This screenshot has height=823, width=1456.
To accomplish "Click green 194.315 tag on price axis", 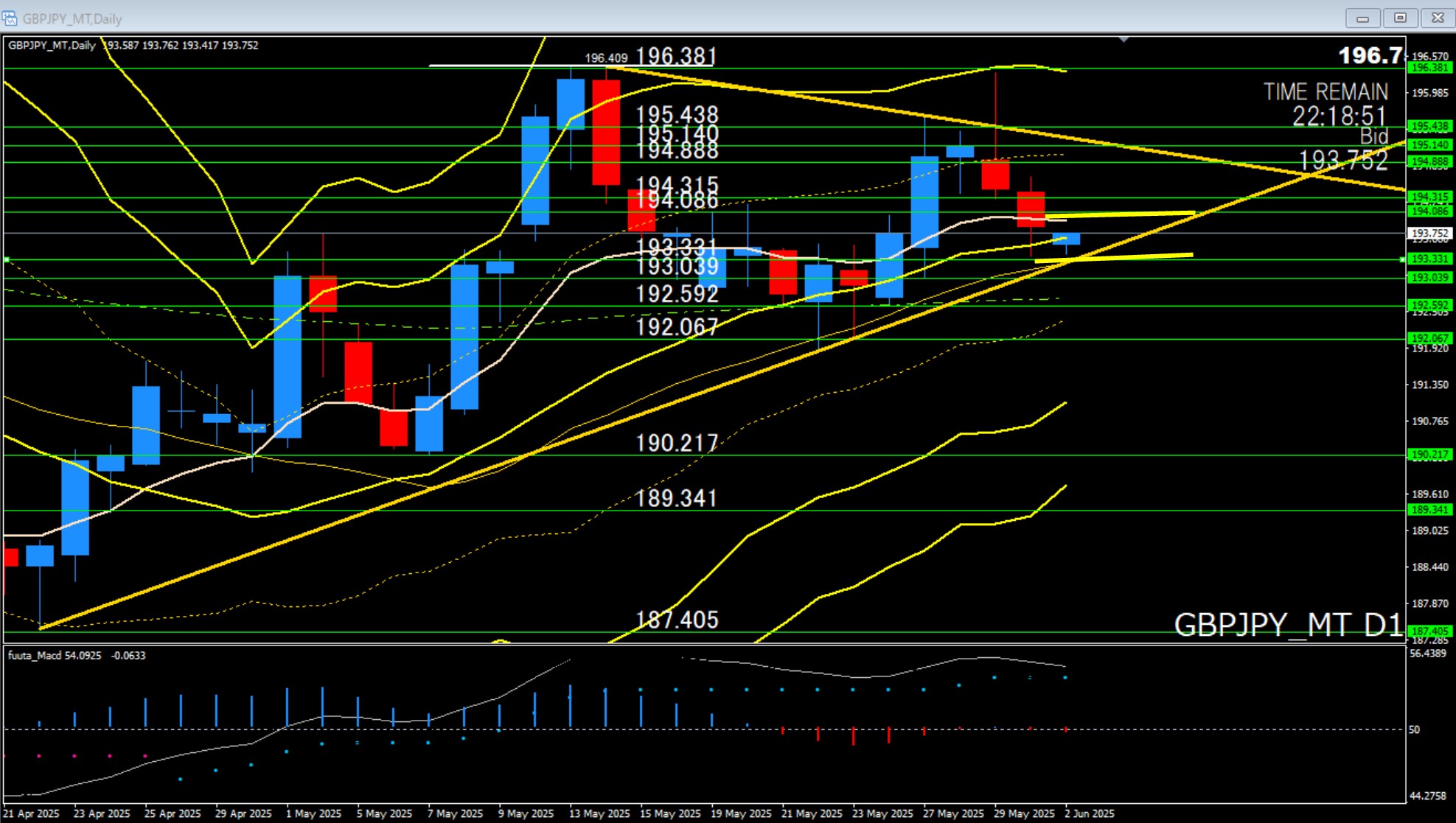I will 1429,197.
